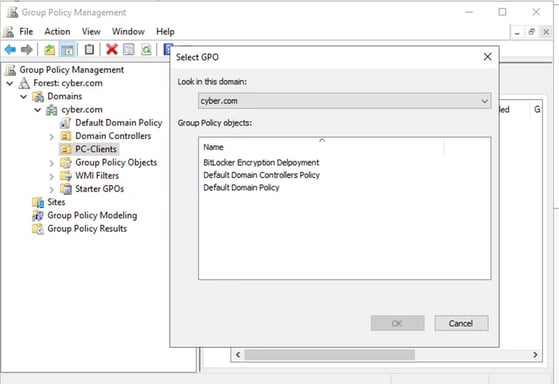Select the Starter GPOs label in tree
Screen dimensions: 559x384
[99, 189]
